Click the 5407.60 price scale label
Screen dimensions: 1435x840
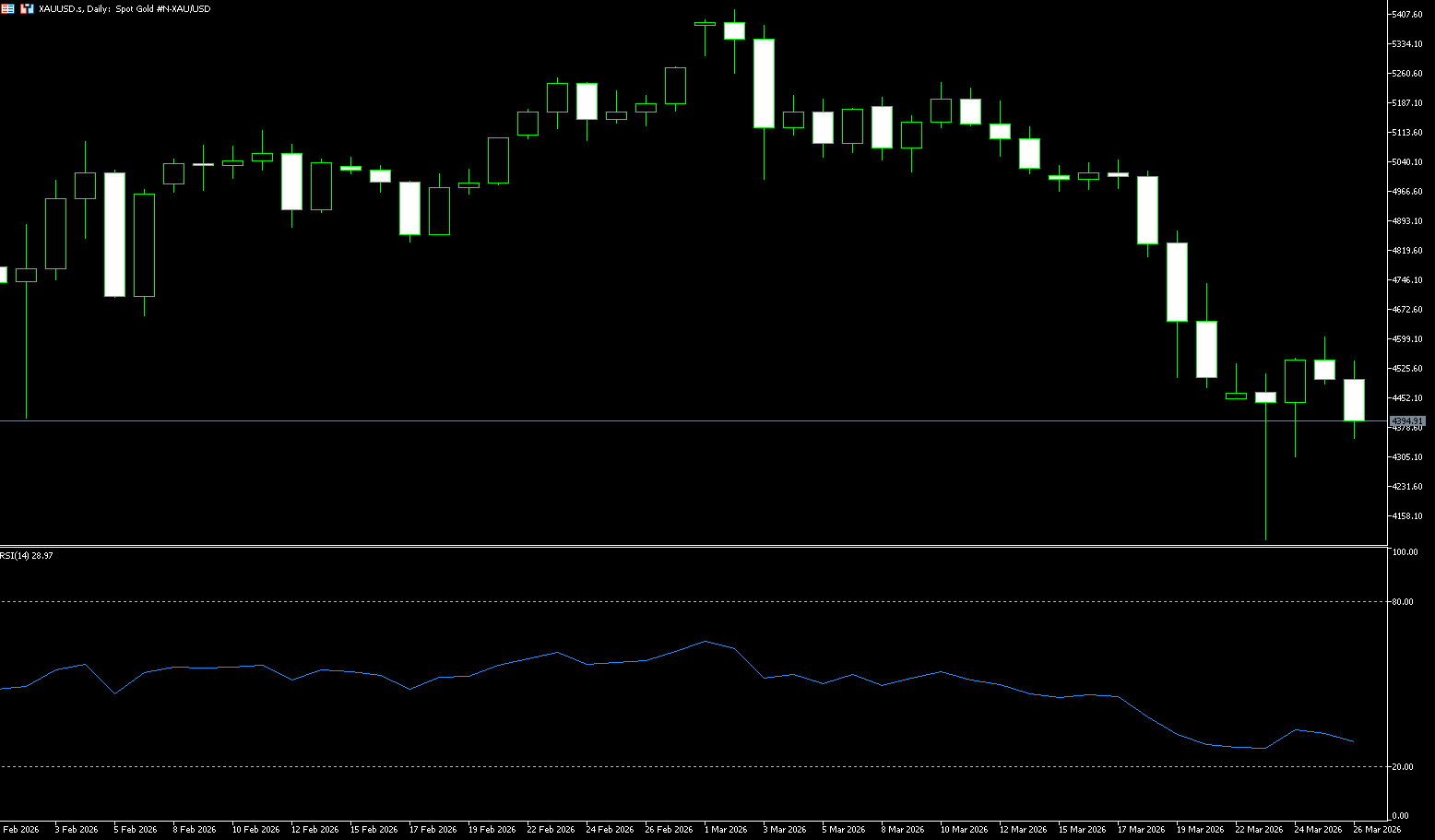(x=1407, y=15)
